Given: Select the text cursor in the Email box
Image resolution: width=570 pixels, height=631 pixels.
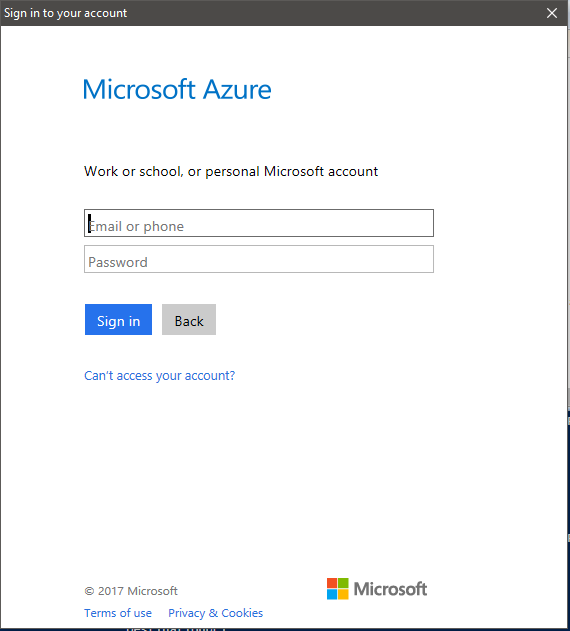Looking at the screenshot, I should point(89,223).
